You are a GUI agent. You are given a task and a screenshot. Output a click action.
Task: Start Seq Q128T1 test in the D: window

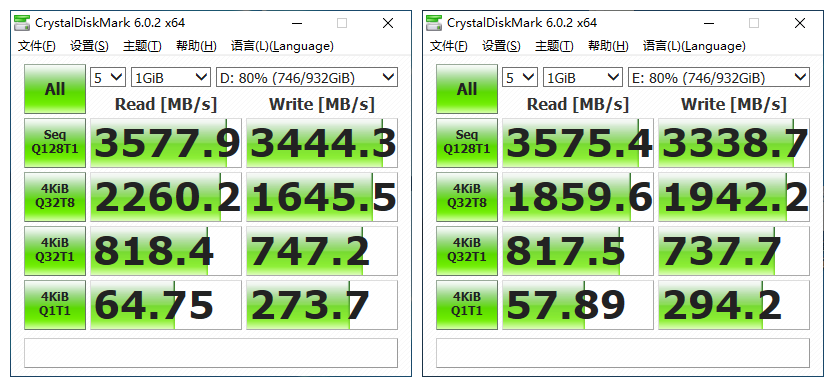click(55, 142)
